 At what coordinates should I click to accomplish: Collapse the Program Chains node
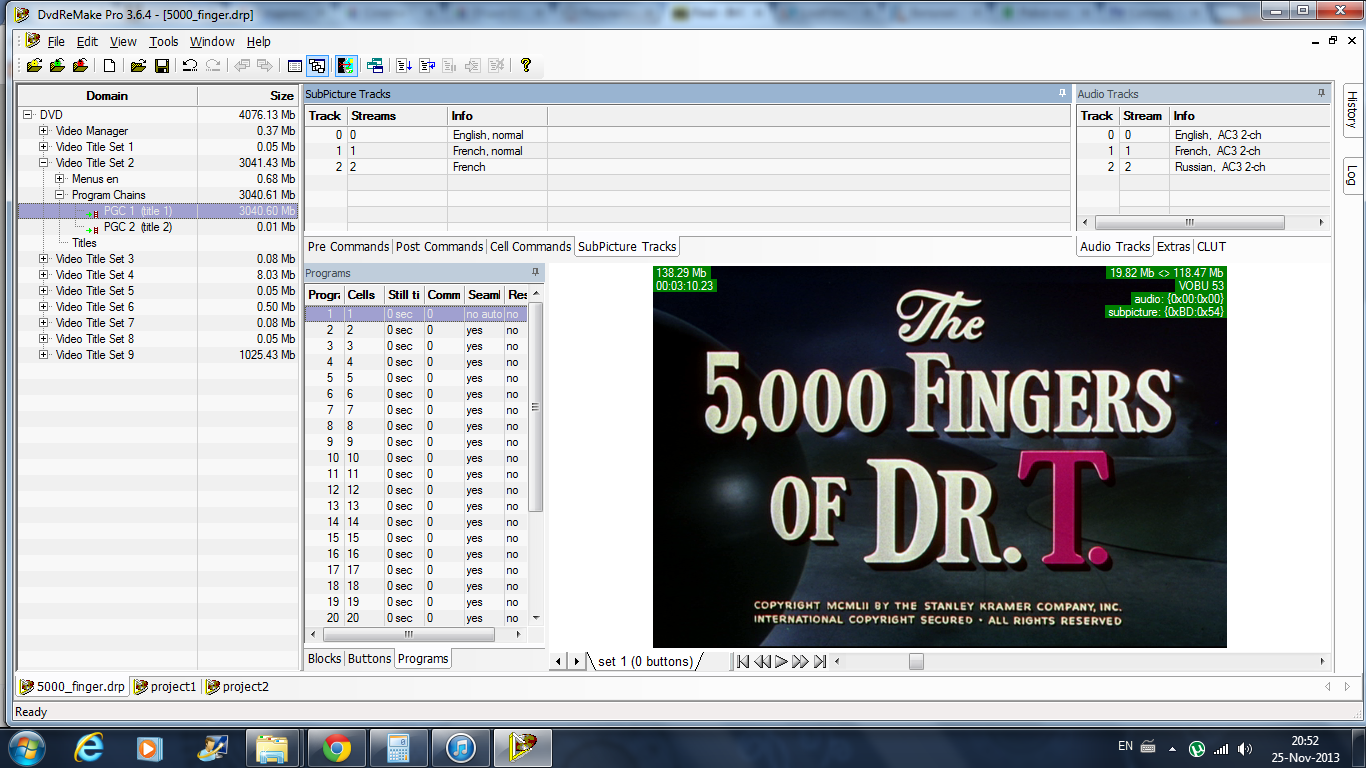60,195
